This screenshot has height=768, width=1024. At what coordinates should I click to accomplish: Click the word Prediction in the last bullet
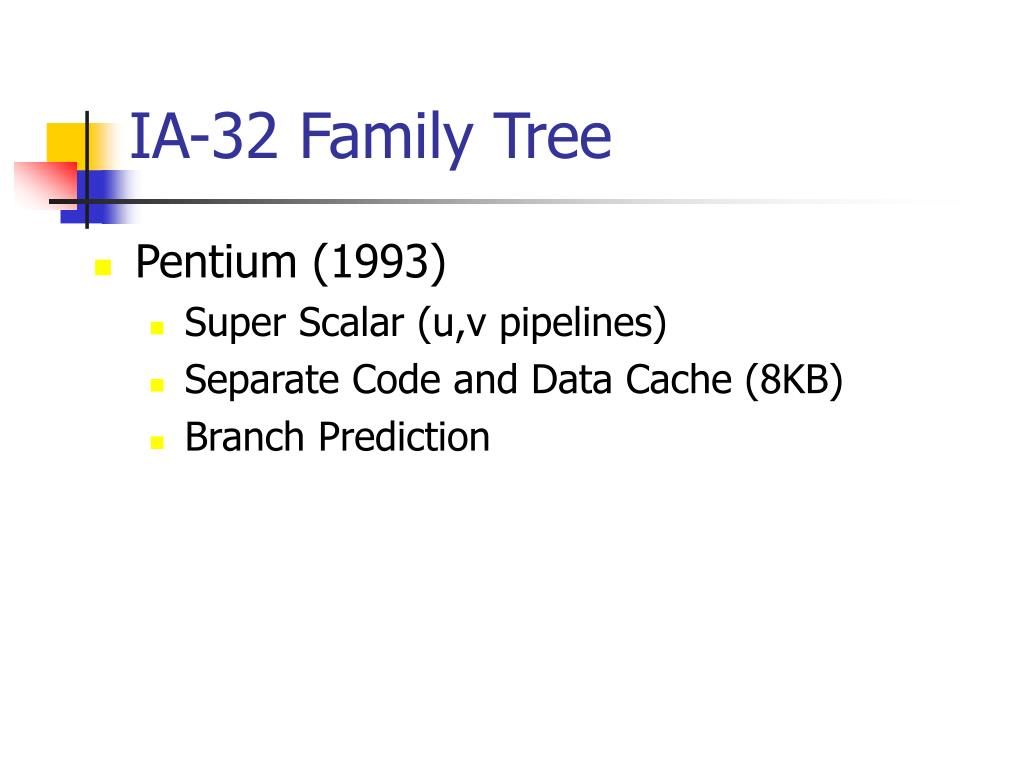pos(404,437)
